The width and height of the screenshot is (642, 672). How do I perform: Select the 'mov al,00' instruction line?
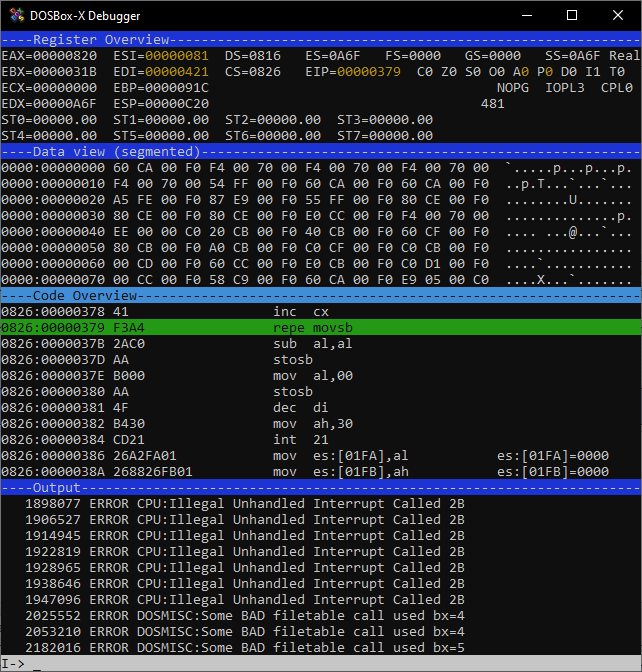click(321, 376)
